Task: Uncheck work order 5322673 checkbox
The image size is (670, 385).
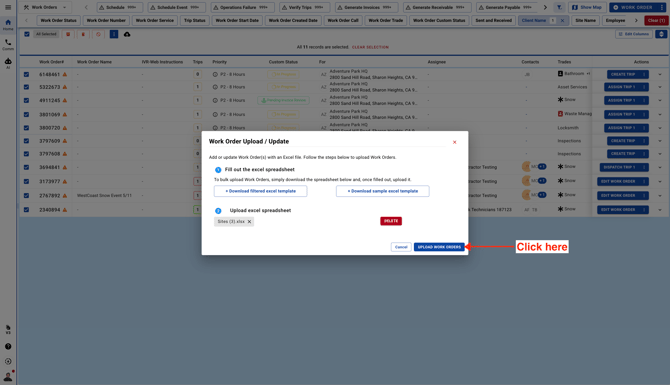Action: coord(26,87)
